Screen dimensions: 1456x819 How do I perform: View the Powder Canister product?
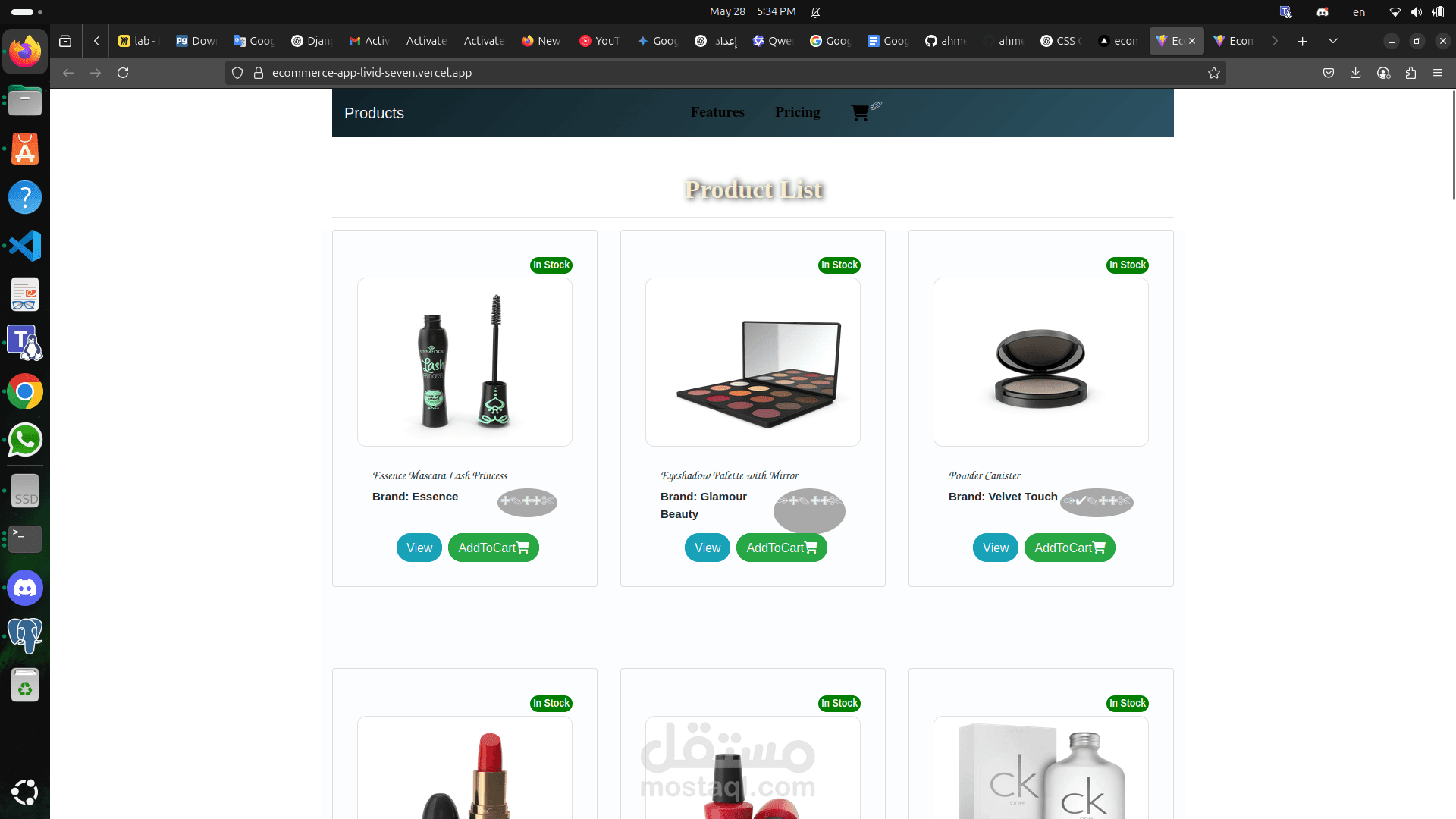tap(996, 548)
